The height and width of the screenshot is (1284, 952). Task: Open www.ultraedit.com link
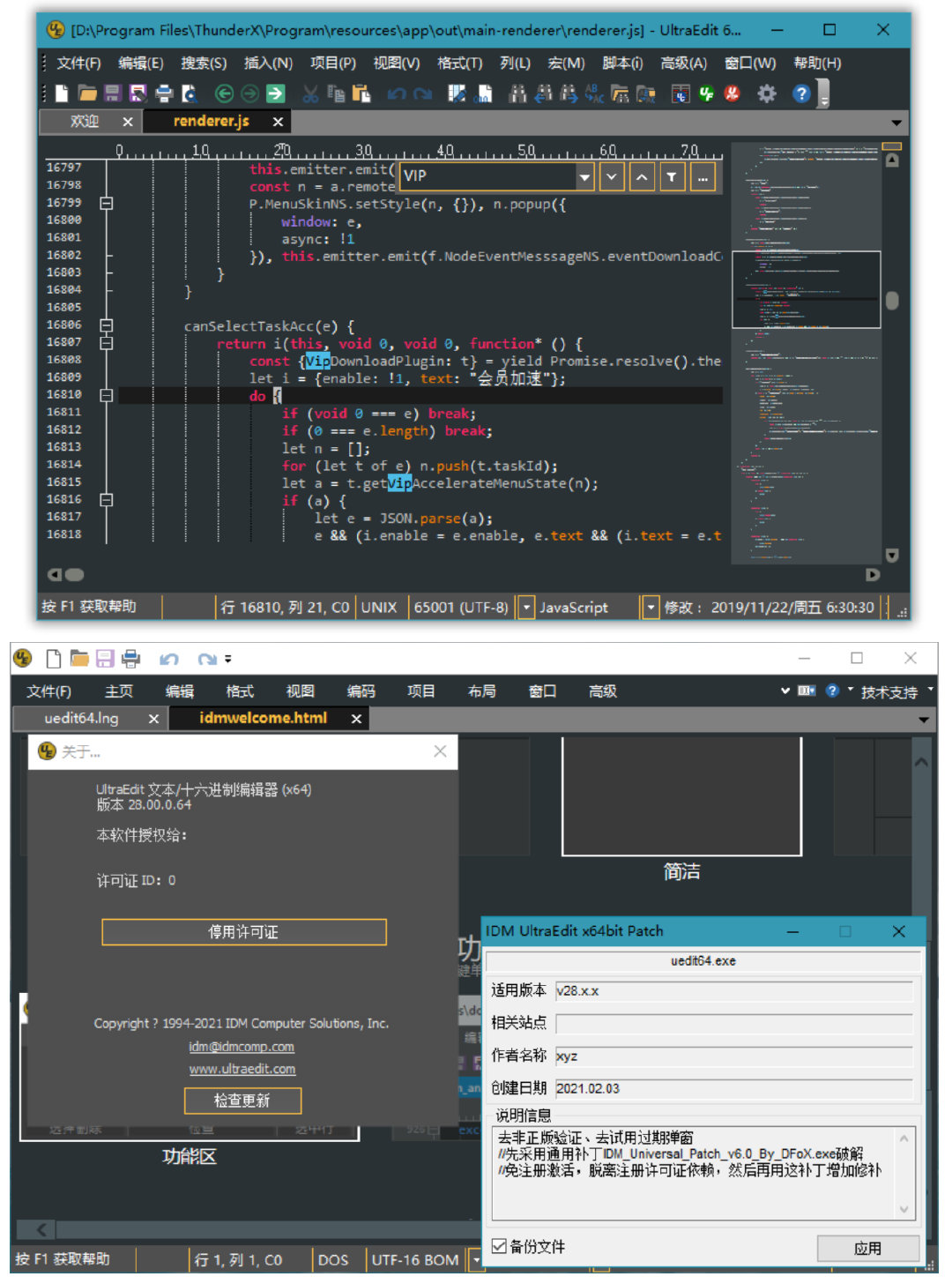point(242,1069)
